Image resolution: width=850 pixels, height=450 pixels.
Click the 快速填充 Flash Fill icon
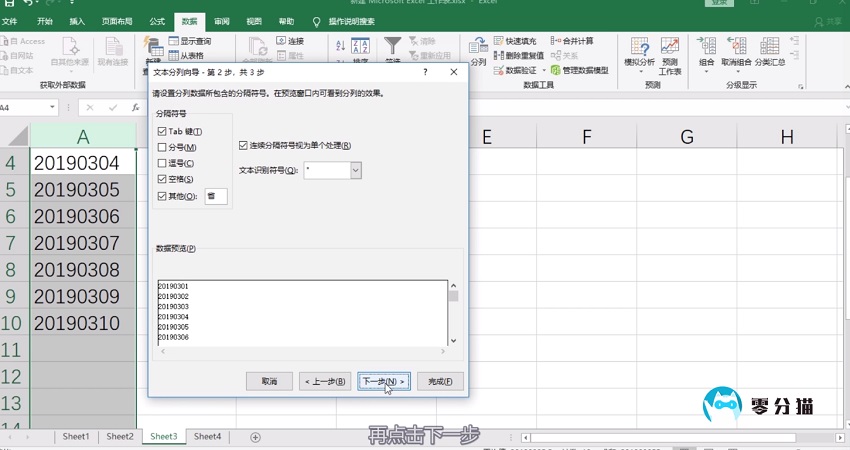(499, 41)
